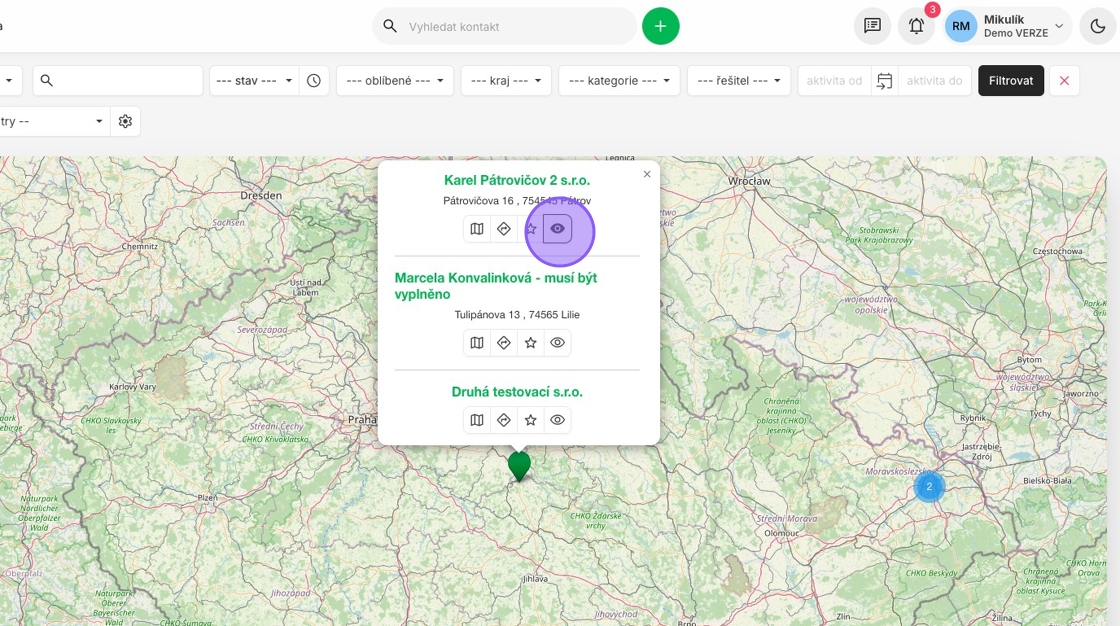Focus the Vyhledat kontakt search field

pyautogui.click(x=504, y=26)
